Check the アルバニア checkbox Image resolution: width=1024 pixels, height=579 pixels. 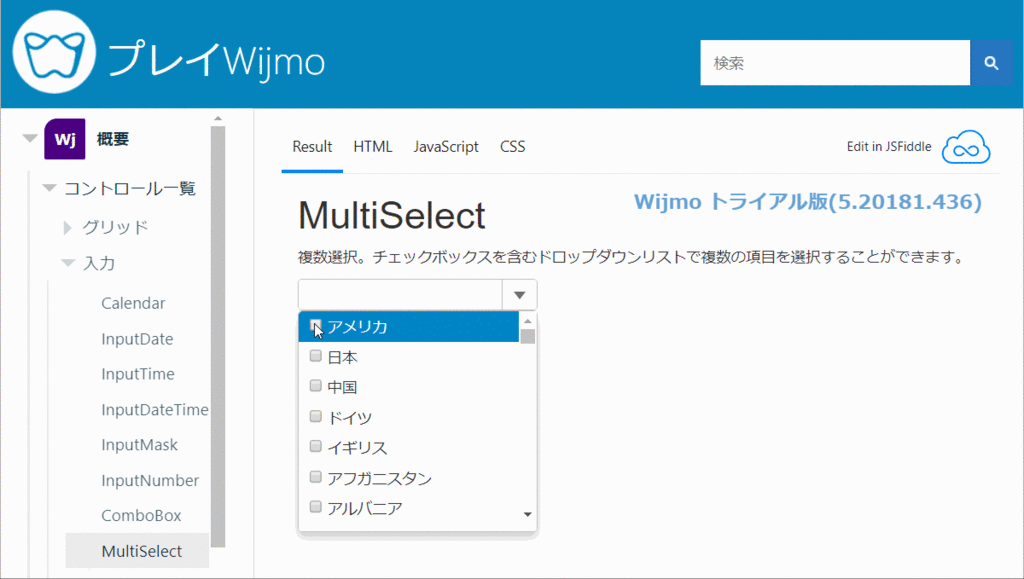[x=315, y=507]
